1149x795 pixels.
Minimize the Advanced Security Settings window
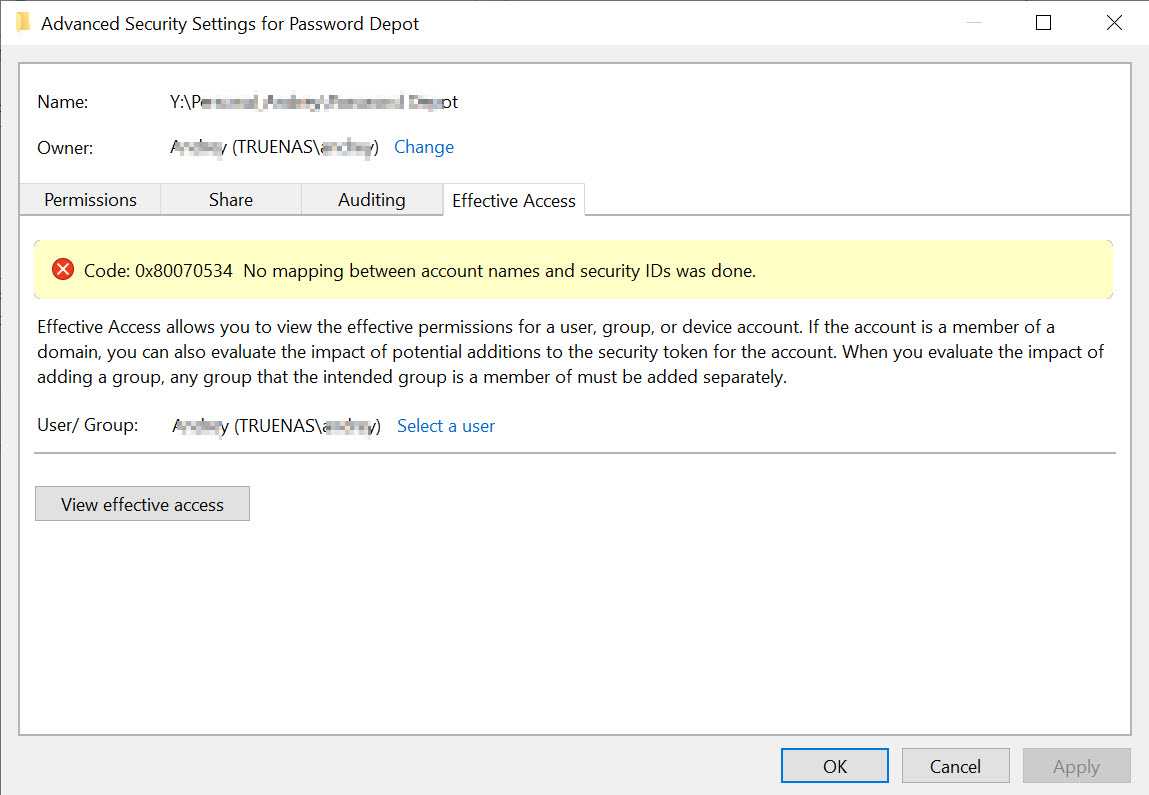point(974,23)
